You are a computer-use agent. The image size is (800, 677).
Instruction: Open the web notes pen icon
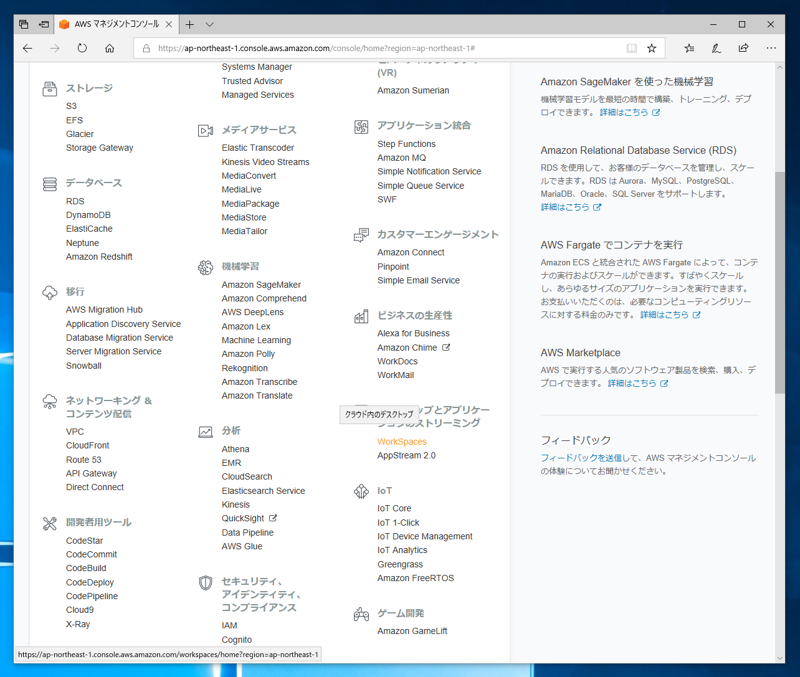pyautogui.click(x=716, y=48)
